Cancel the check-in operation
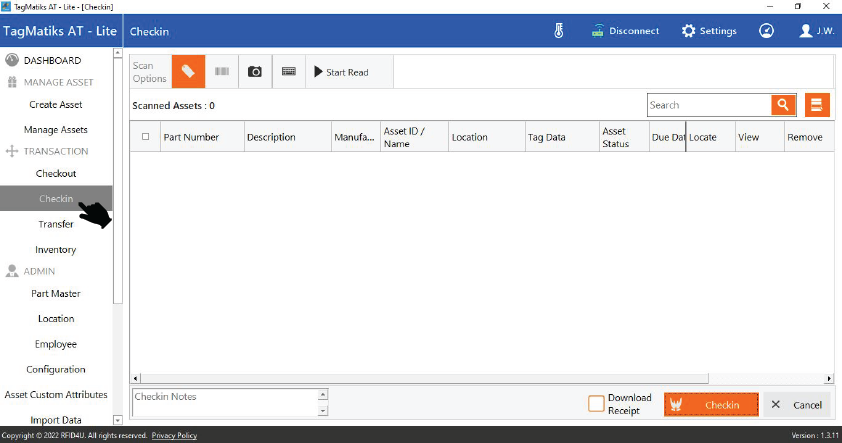 coord(797,405)
